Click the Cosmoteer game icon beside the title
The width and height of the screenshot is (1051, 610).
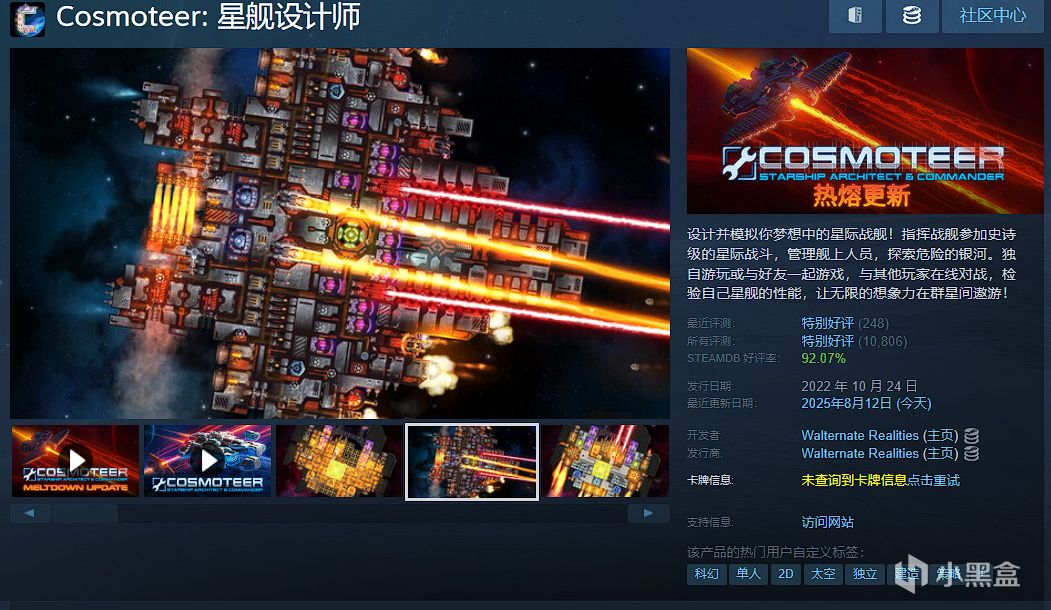coord(27,18)
